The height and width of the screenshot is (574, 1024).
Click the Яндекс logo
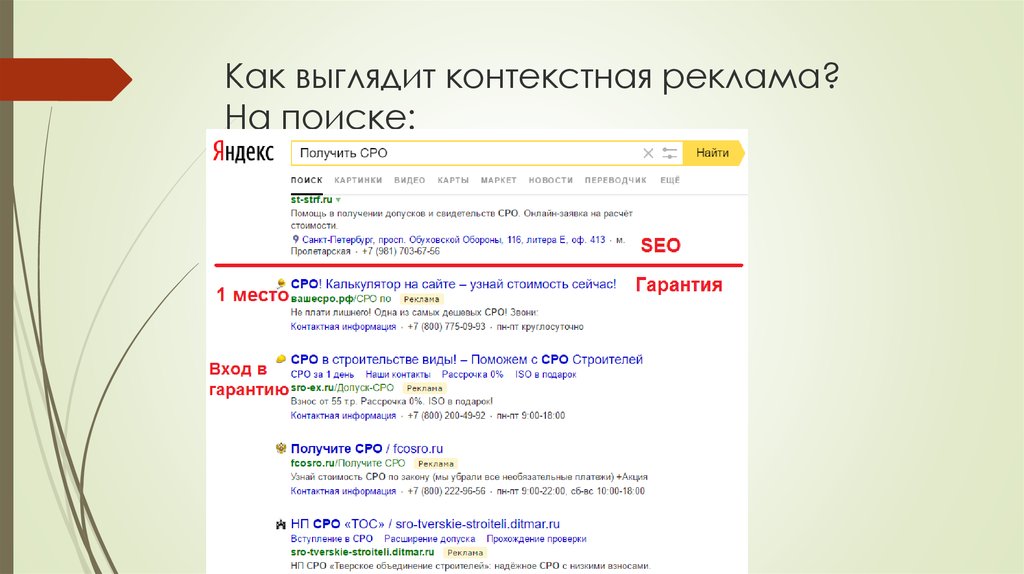point(242,153)
